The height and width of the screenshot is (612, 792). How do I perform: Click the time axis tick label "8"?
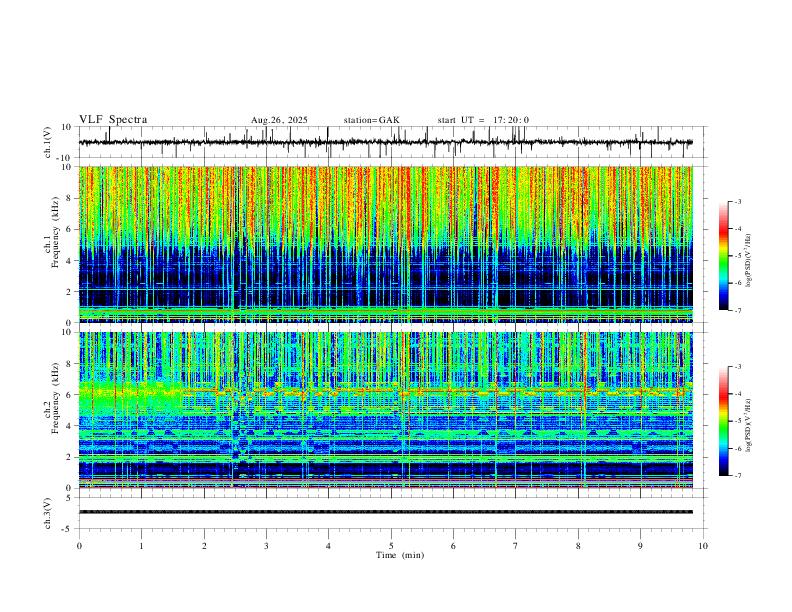(x=578, y=546)
